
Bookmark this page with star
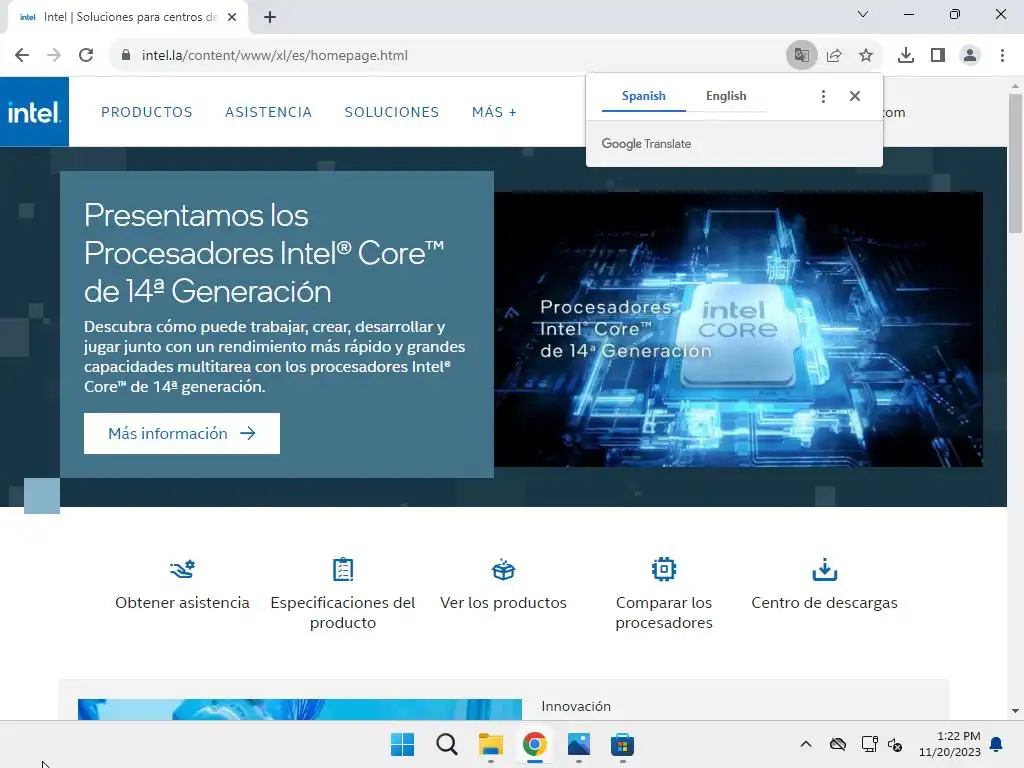[866, 55]
